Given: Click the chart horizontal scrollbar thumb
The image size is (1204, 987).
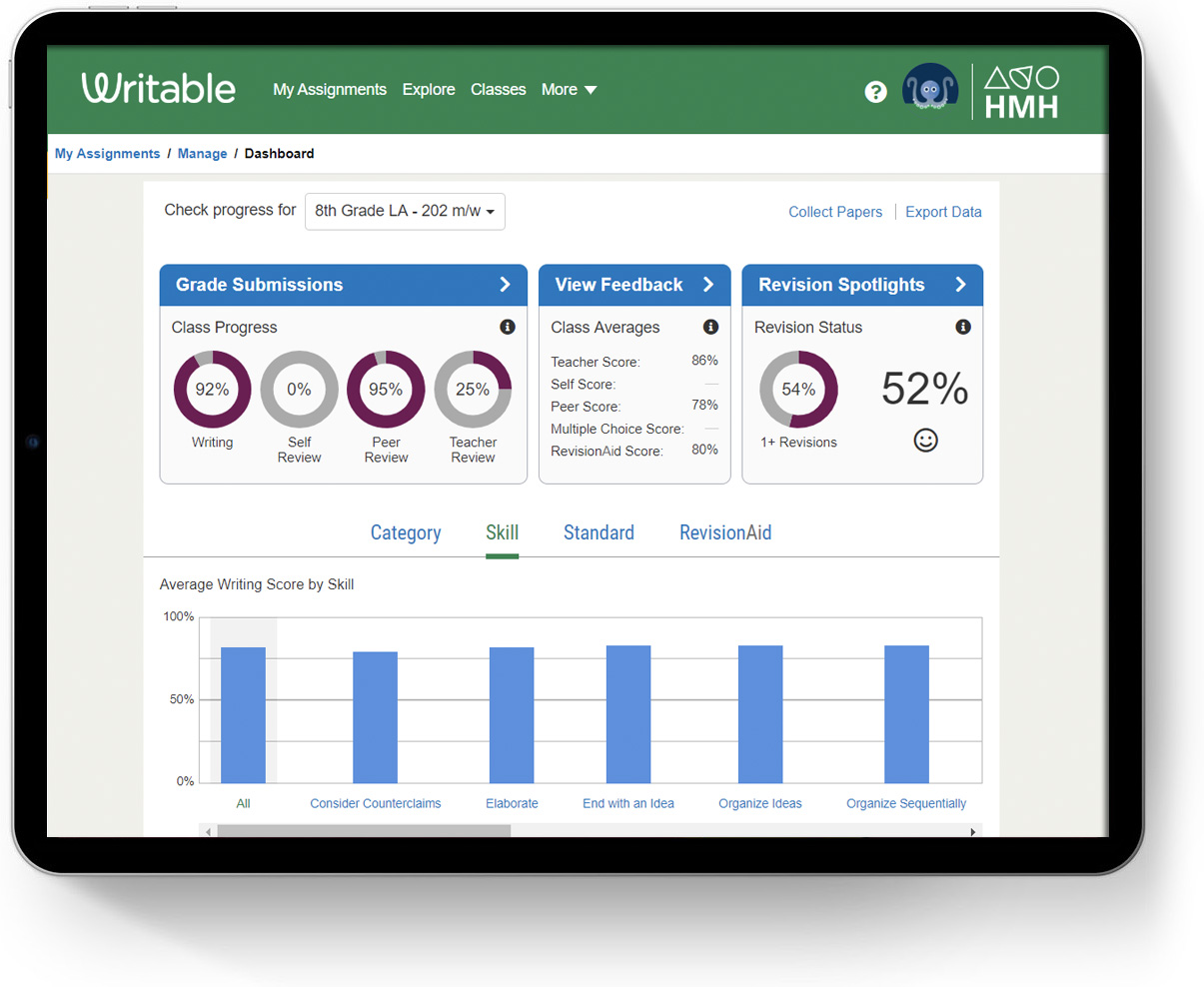Looking at the screenshot, I should tap(364, 831).
